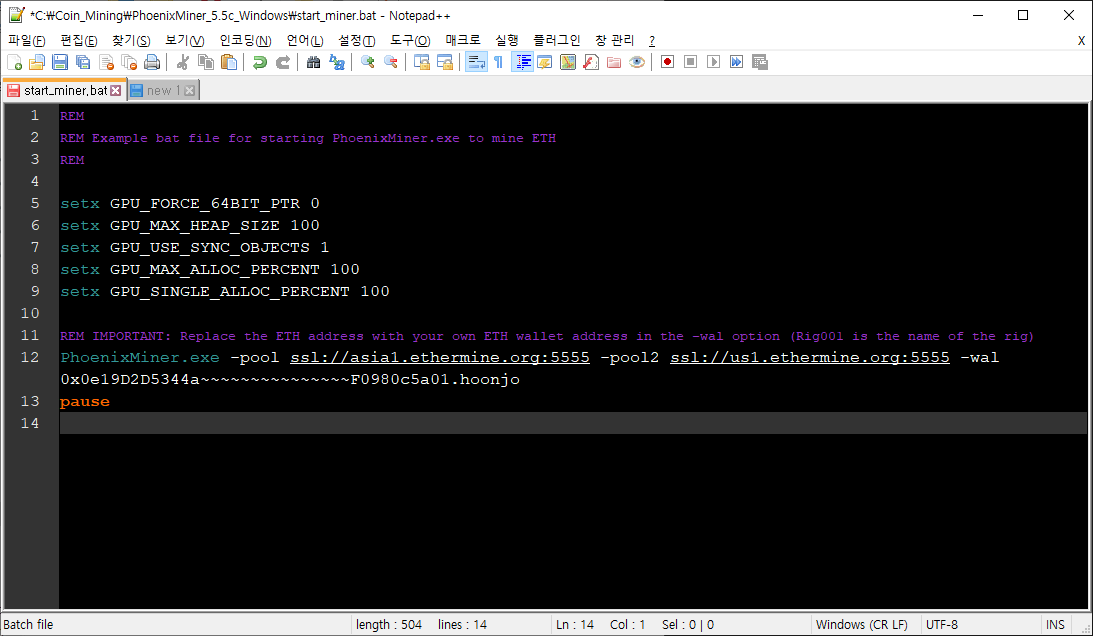Open the 매크로 menu
This screenshot has height=636, width=1093.
click(463, 40)
